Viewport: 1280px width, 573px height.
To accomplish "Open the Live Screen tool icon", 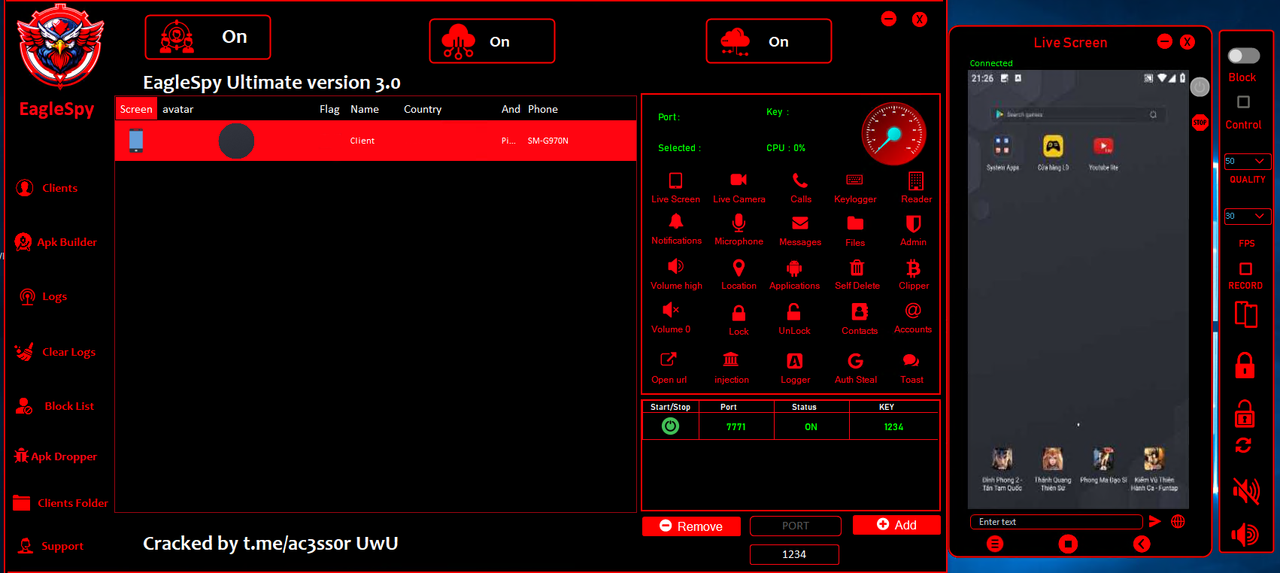I will click(676, 181).
